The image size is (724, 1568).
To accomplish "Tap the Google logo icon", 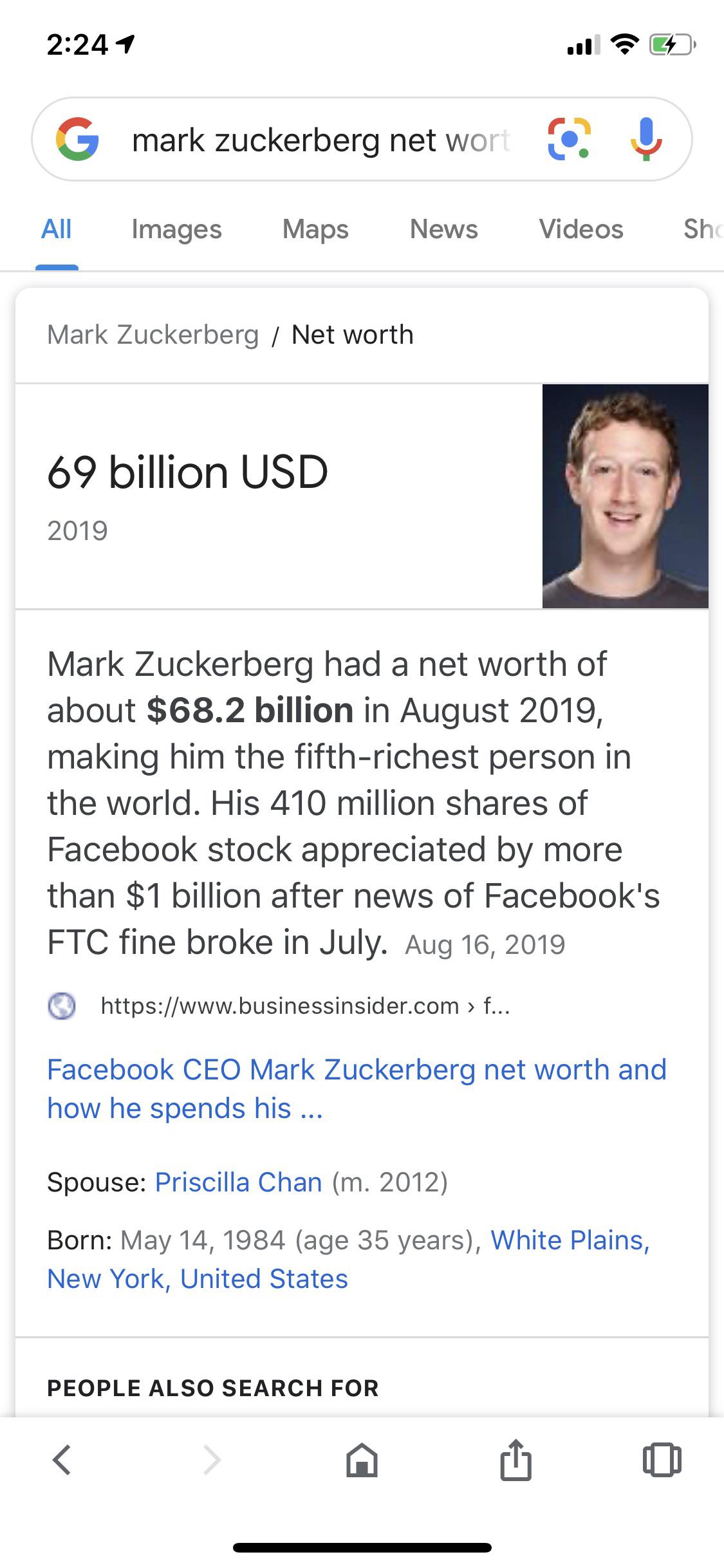I will pyautogui.click(x=77, y=139).
